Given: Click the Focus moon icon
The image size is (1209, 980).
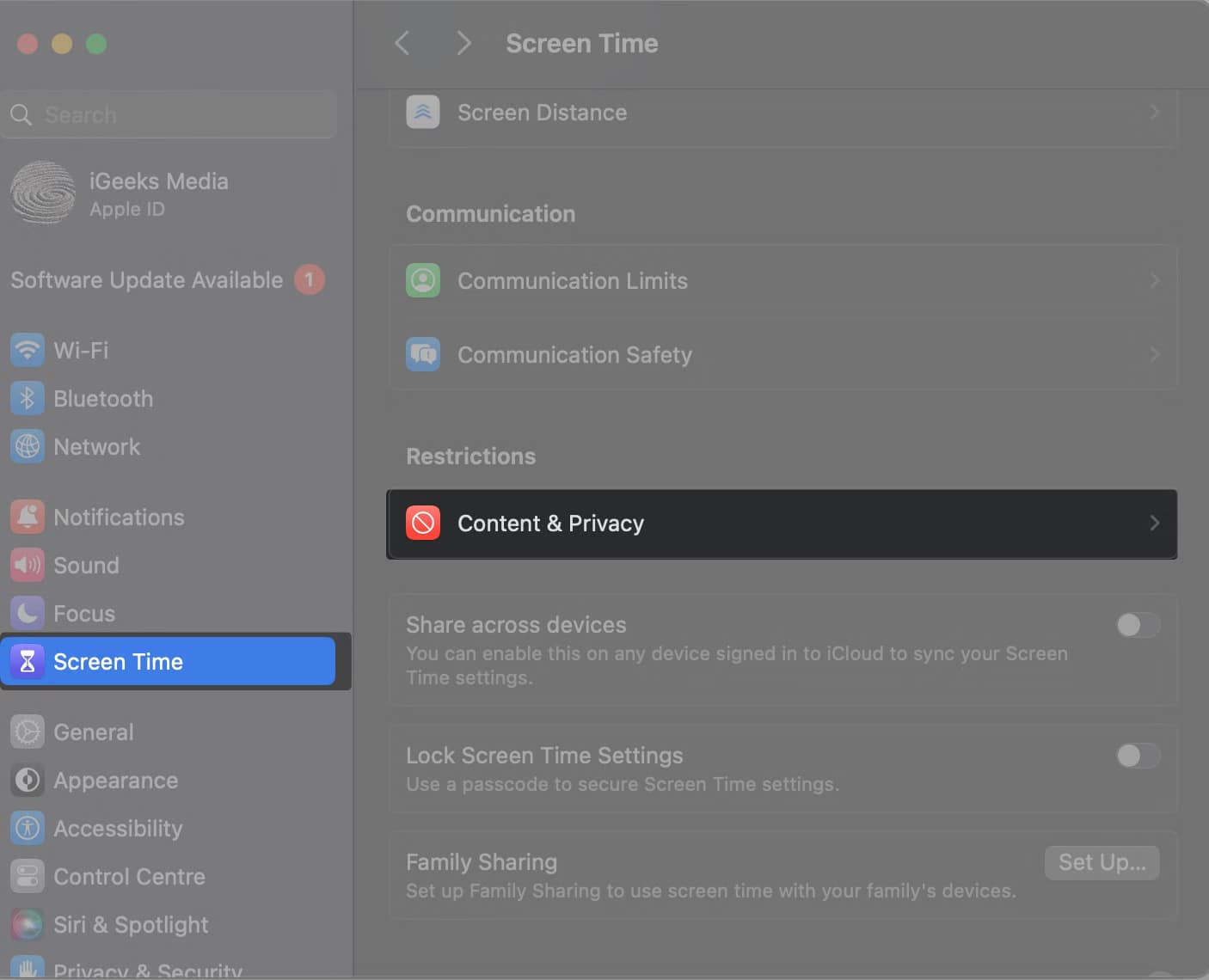Looking at the screenshot, I should pos(28,614).
